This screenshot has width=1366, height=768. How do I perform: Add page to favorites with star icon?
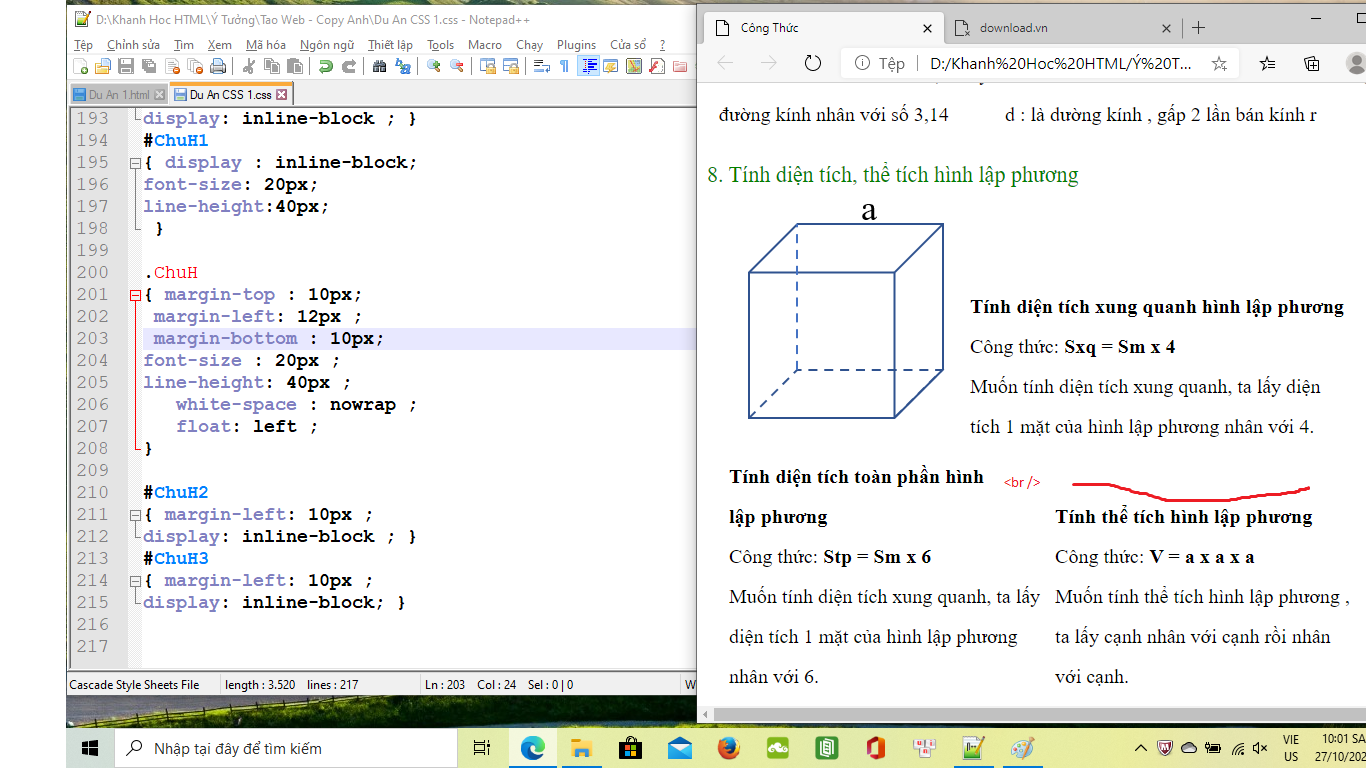click(x=1219, y=63)
